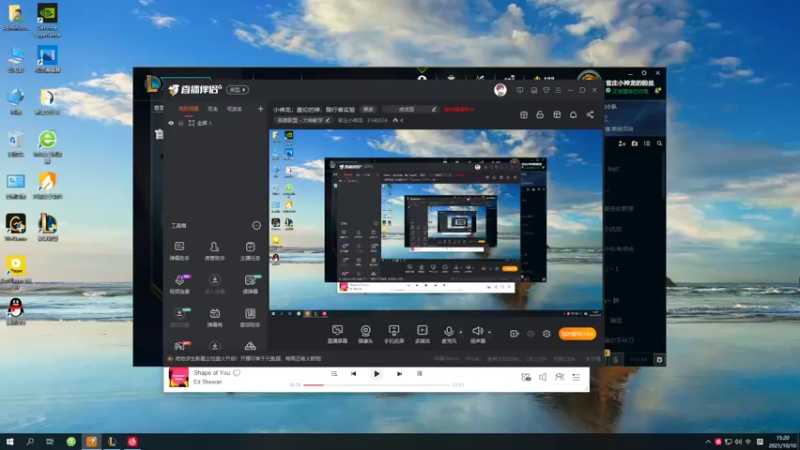Open the Windows Start menu
The image size is (800, 450).
coord(10,442)
